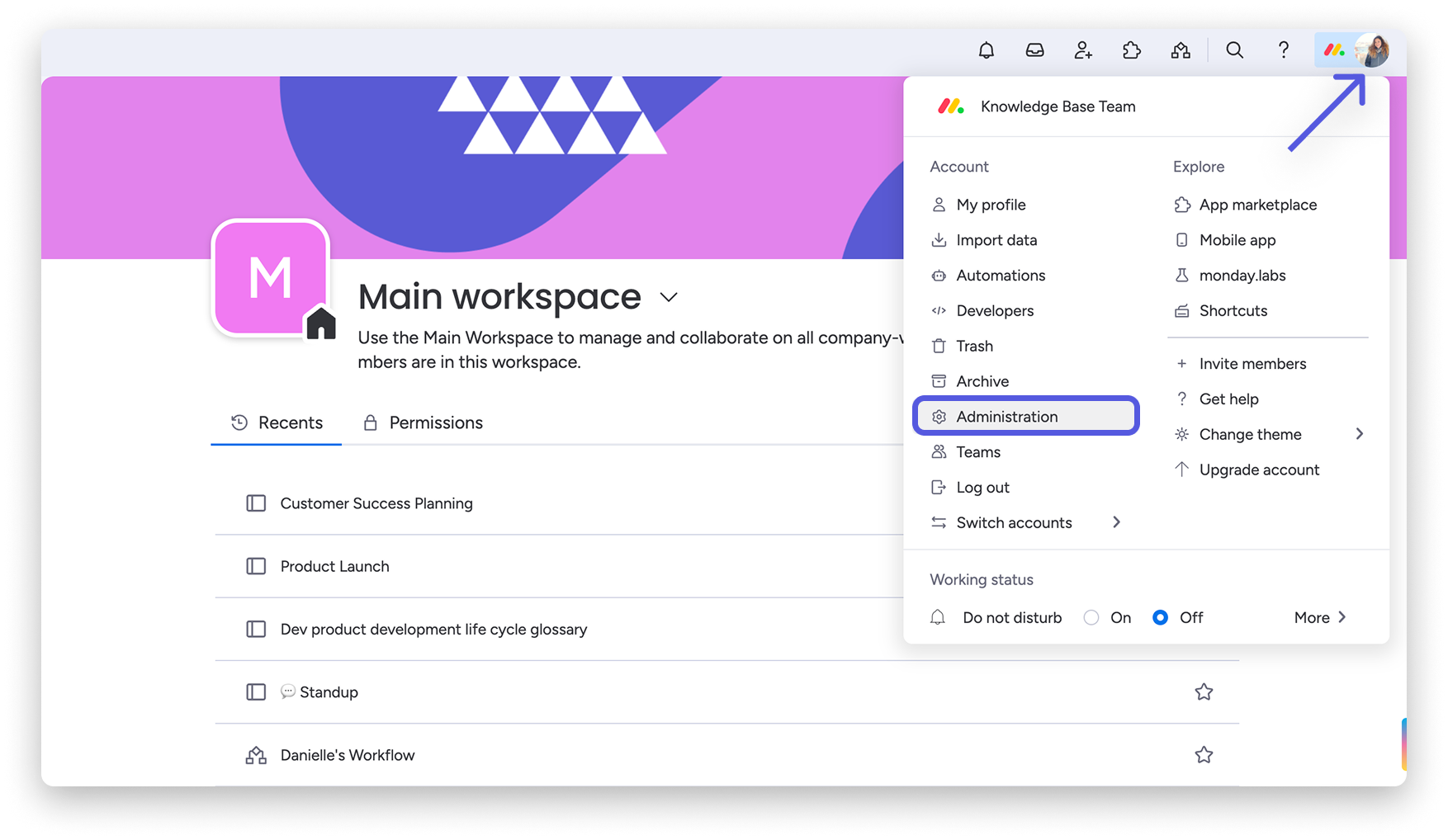Image resolution: width=1448 pixels, height=840 pixels.
Task: Click the robot icon beside Automations
Action: (x=939, y=276)
